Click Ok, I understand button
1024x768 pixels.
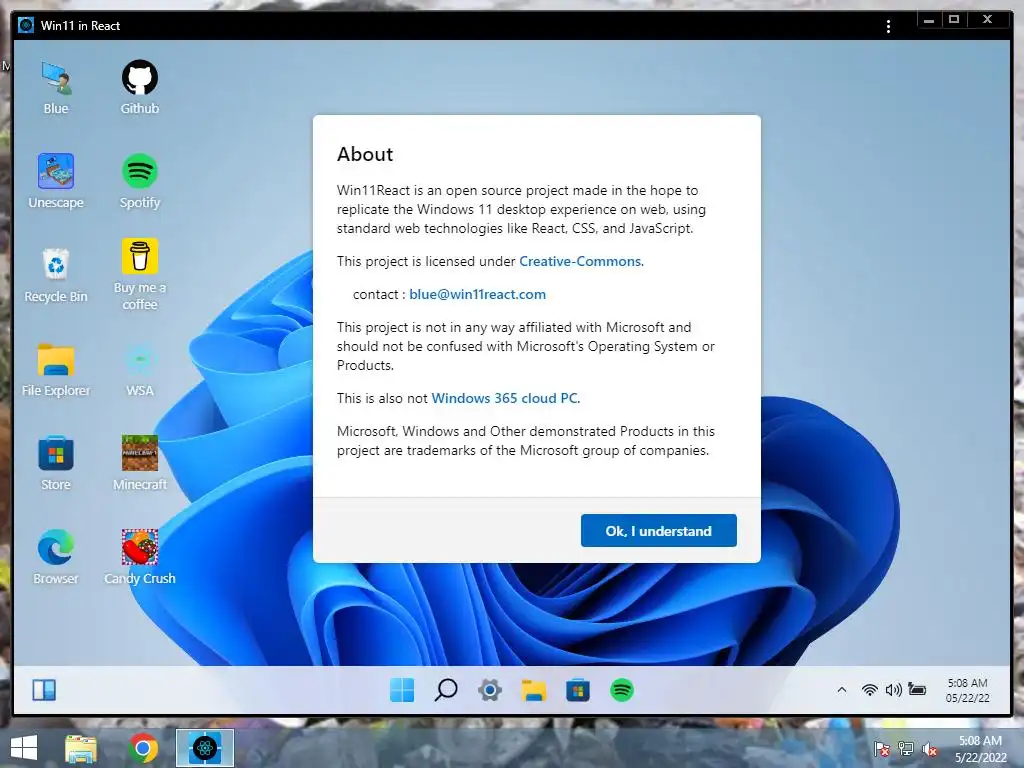[x=658, y=530]
